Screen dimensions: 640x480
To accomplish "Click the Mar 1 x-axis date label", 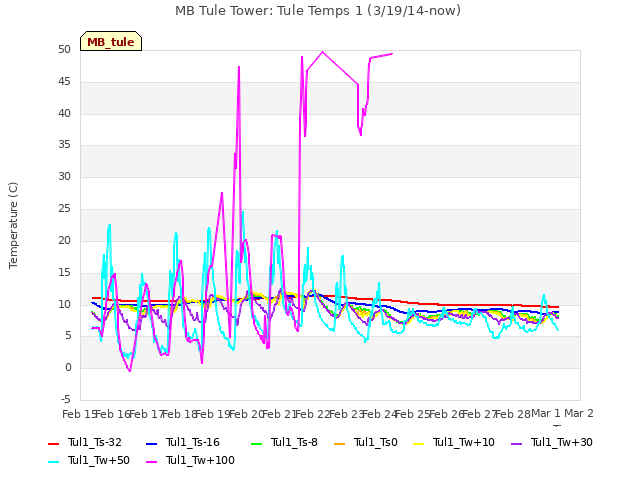I will 546,414.
